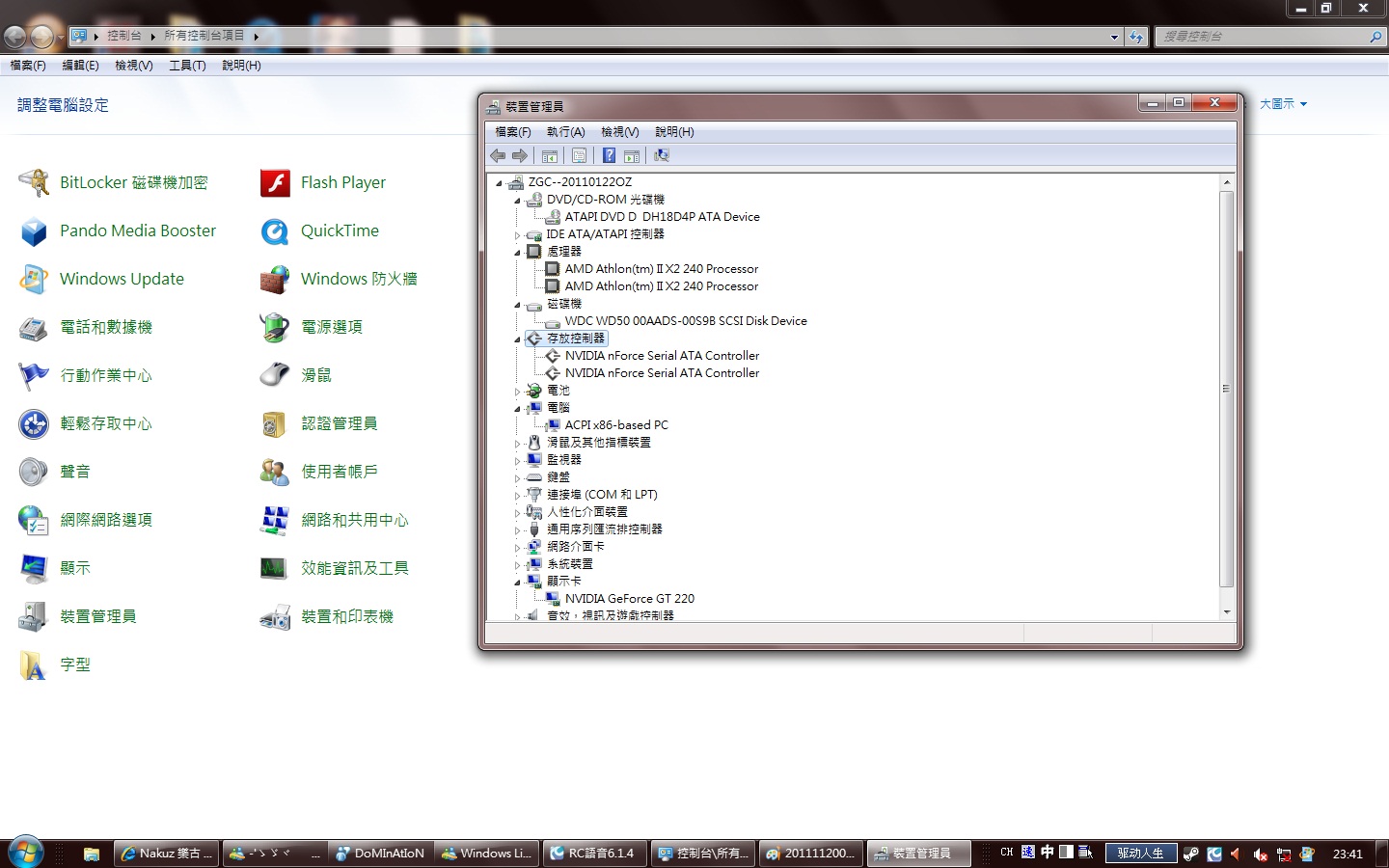Open the 執行(A) menu in Device Manager
This screenshot has height=868, width=1389.
pyautogui.click(x=565, y=132)
